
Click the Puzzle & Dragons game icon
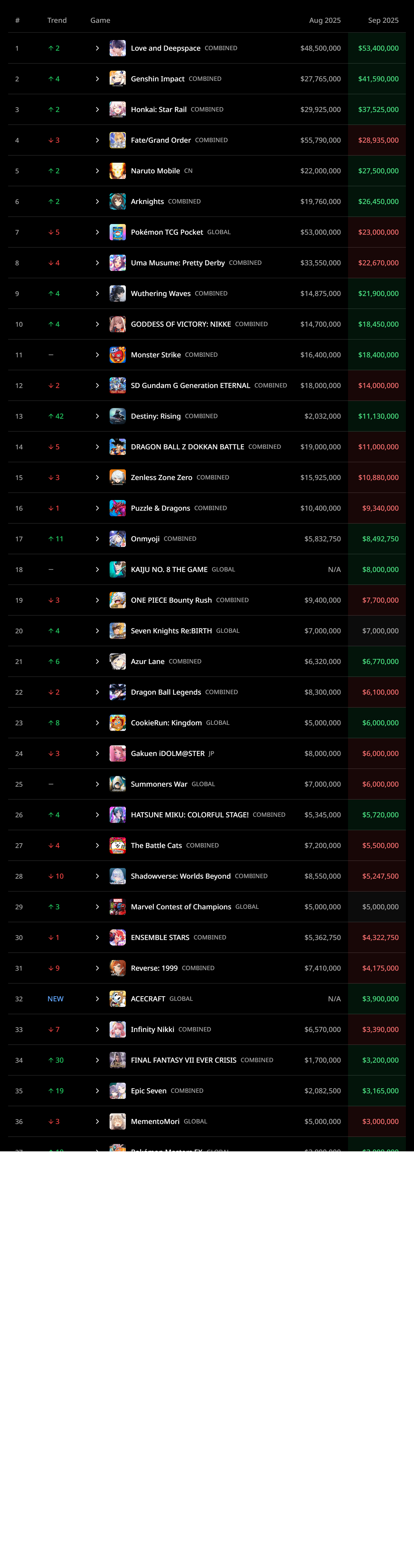[x=118, y=508]
